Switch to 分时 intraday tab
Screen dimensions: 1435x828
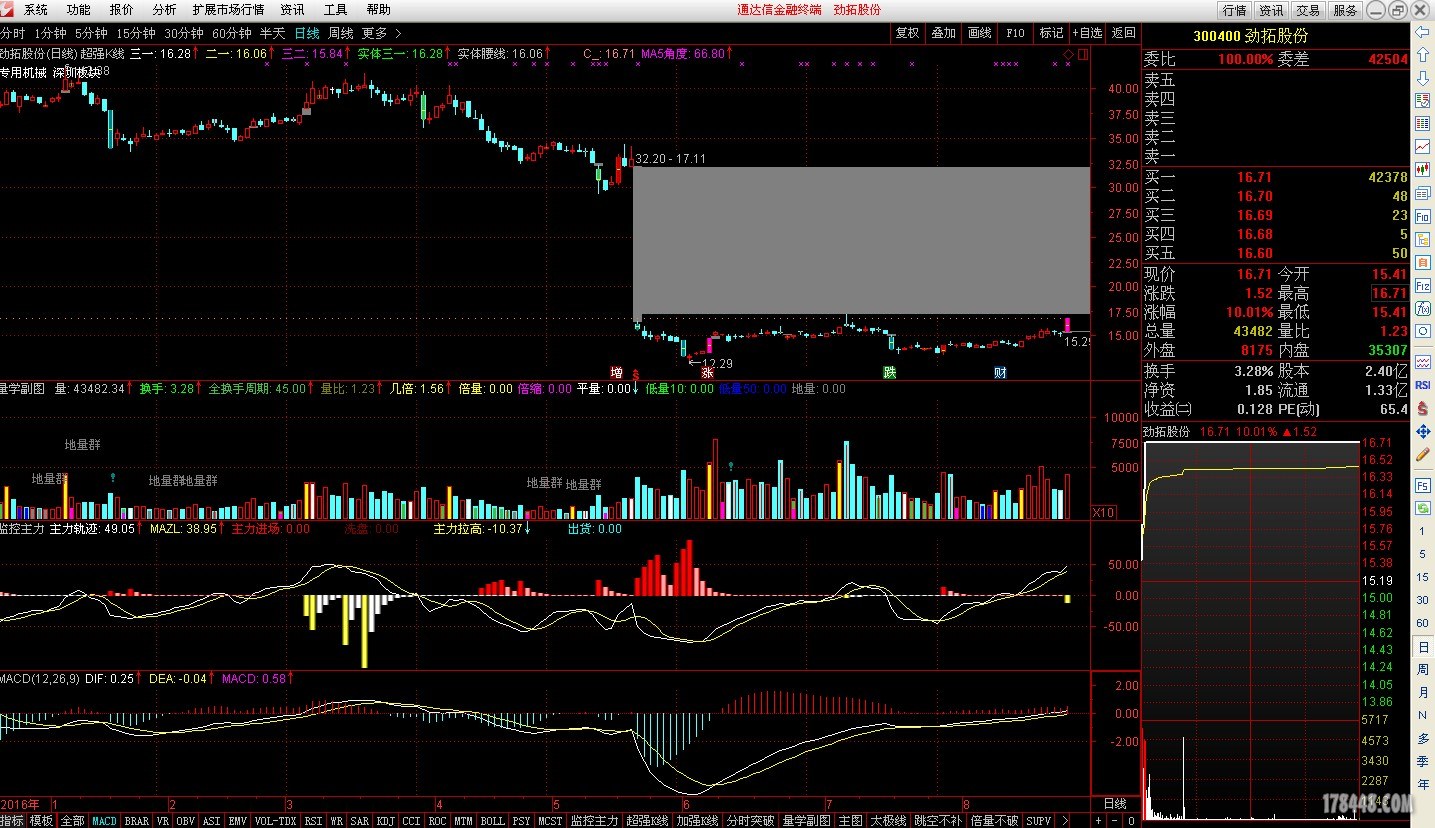pyautogui.click(x=12, y=33)
